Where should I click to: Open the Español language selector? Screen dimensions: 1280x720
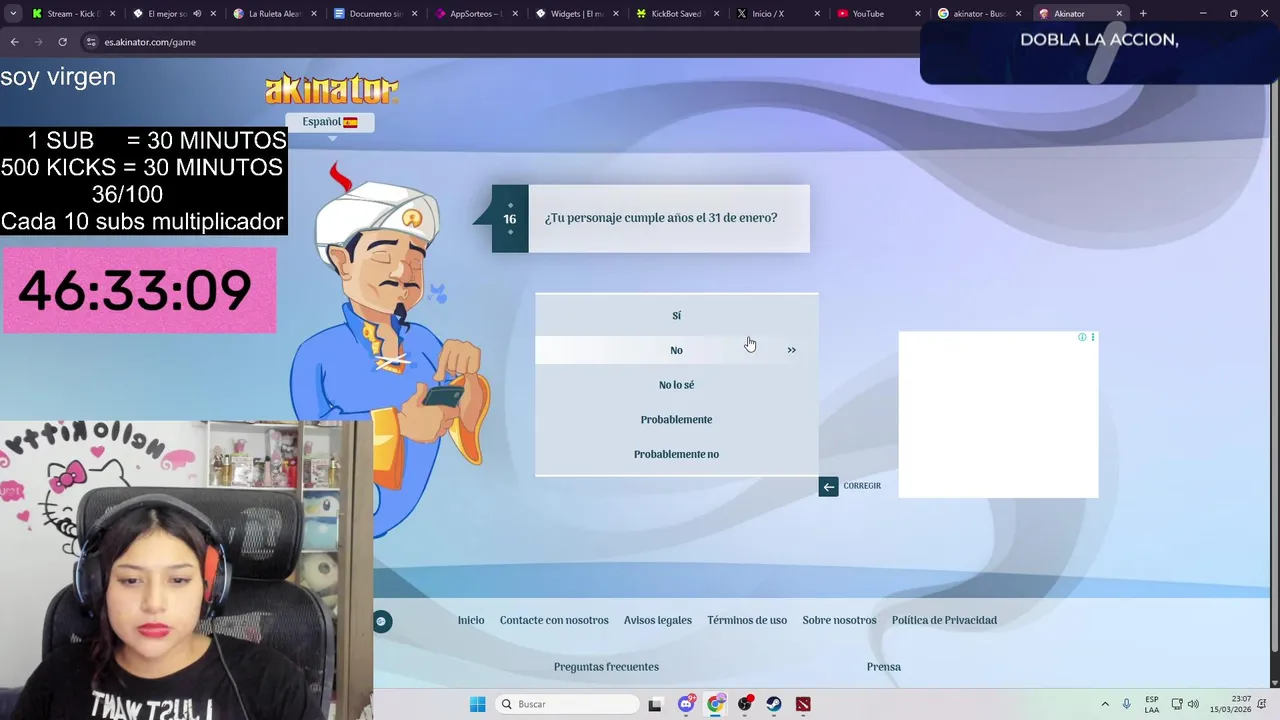pos(330,122)
